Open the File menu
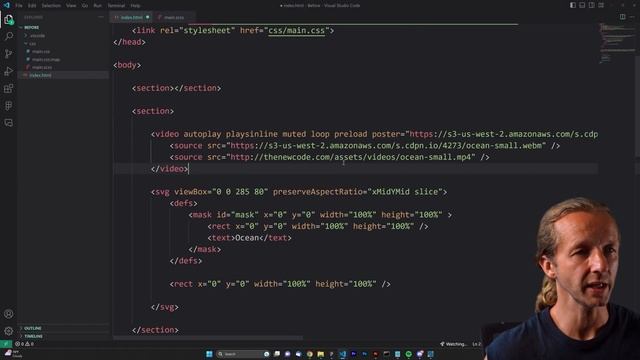This screenshot has width=640, height=360. tap(19, 6)
